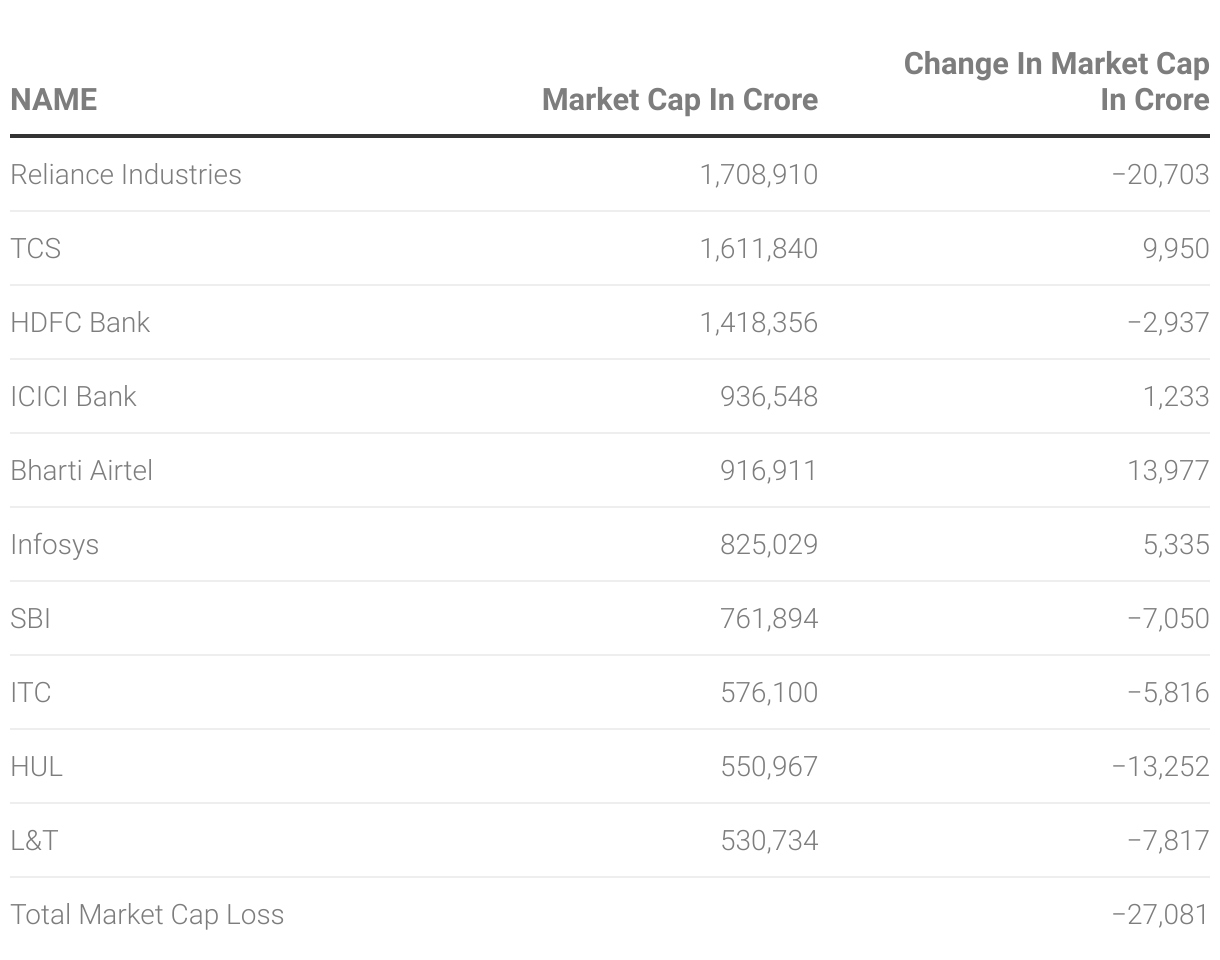Screen dimensions: 1220x960
Task: Select the Bharti Airtel name cell
Action: (x=82, y=471)
